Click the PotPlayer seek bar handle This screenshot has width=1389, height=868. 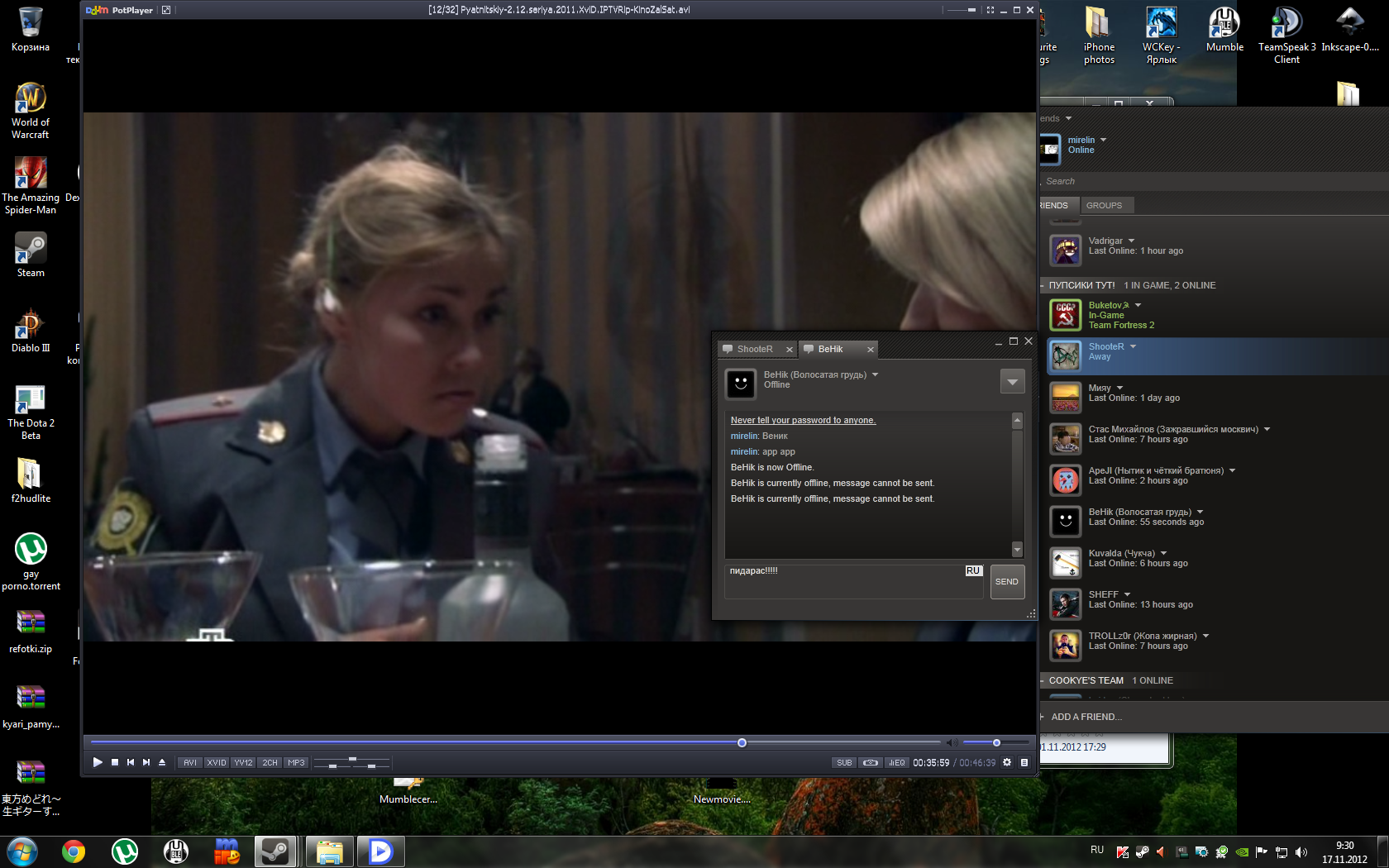pos(742,742)
